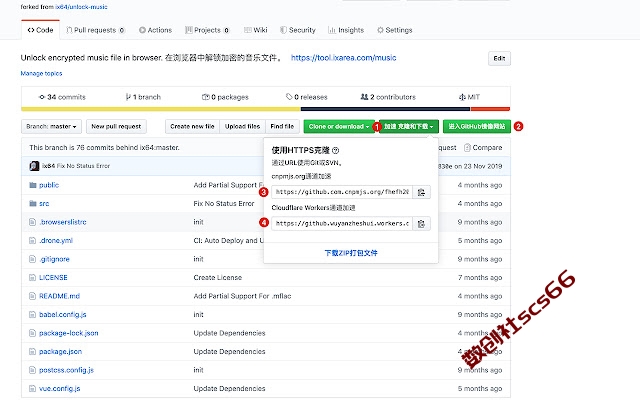Click the .gitignore file icon
Viewport: 640px width, 400px height.
pyautogui.click(x=33, y=259)
